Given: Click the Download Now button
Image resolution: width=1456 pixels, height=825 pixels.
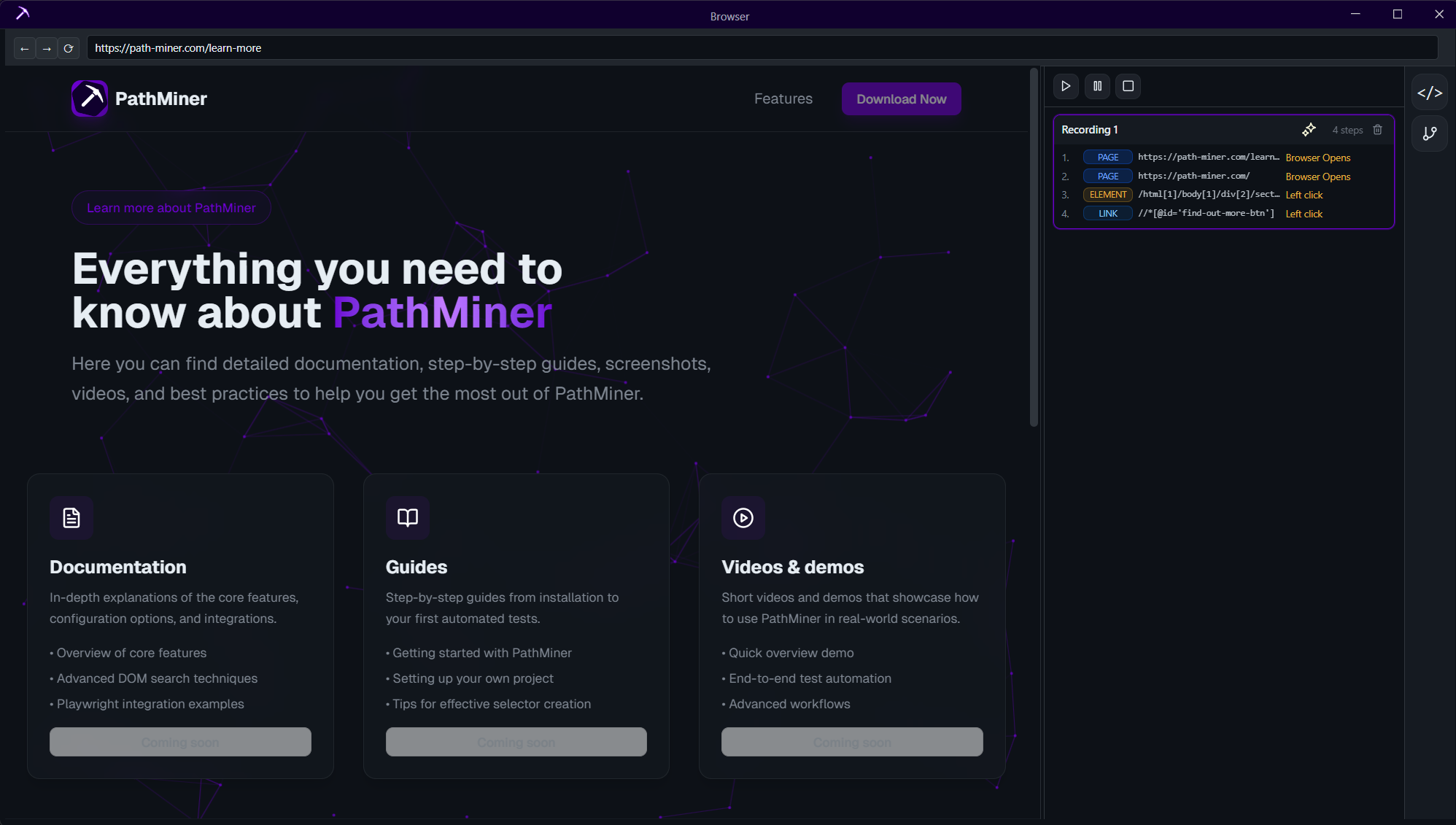Looking at the screenshot, I should point(901,98).
